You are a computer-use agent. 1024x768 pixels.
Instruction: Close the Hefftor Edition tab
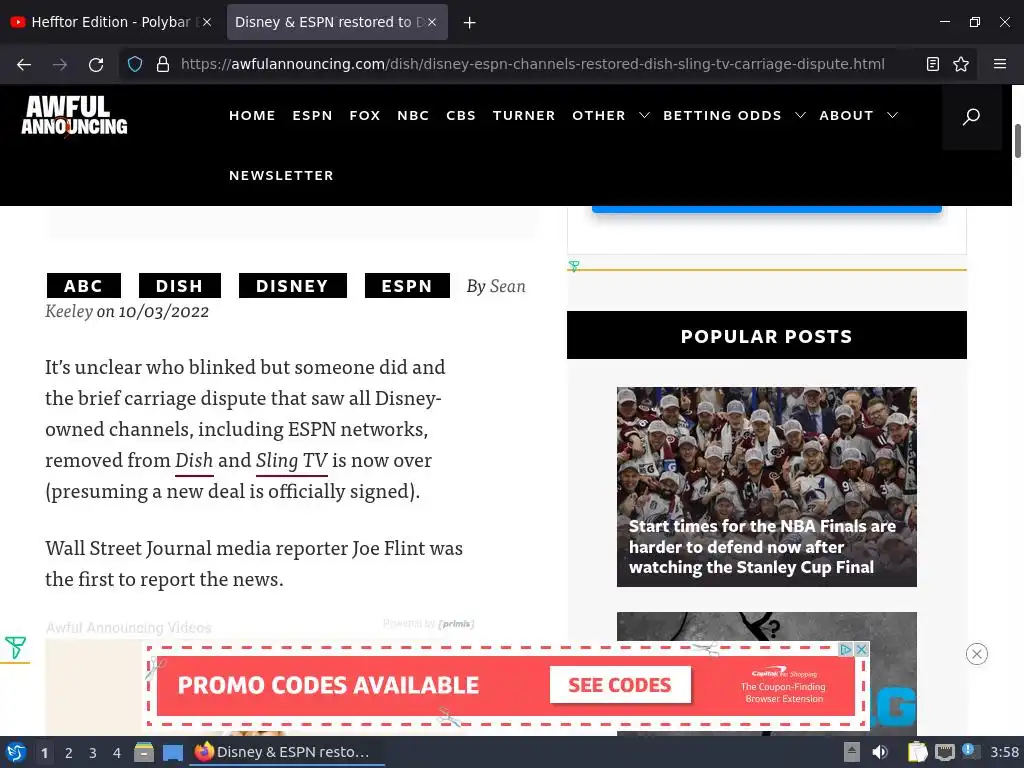207,22
